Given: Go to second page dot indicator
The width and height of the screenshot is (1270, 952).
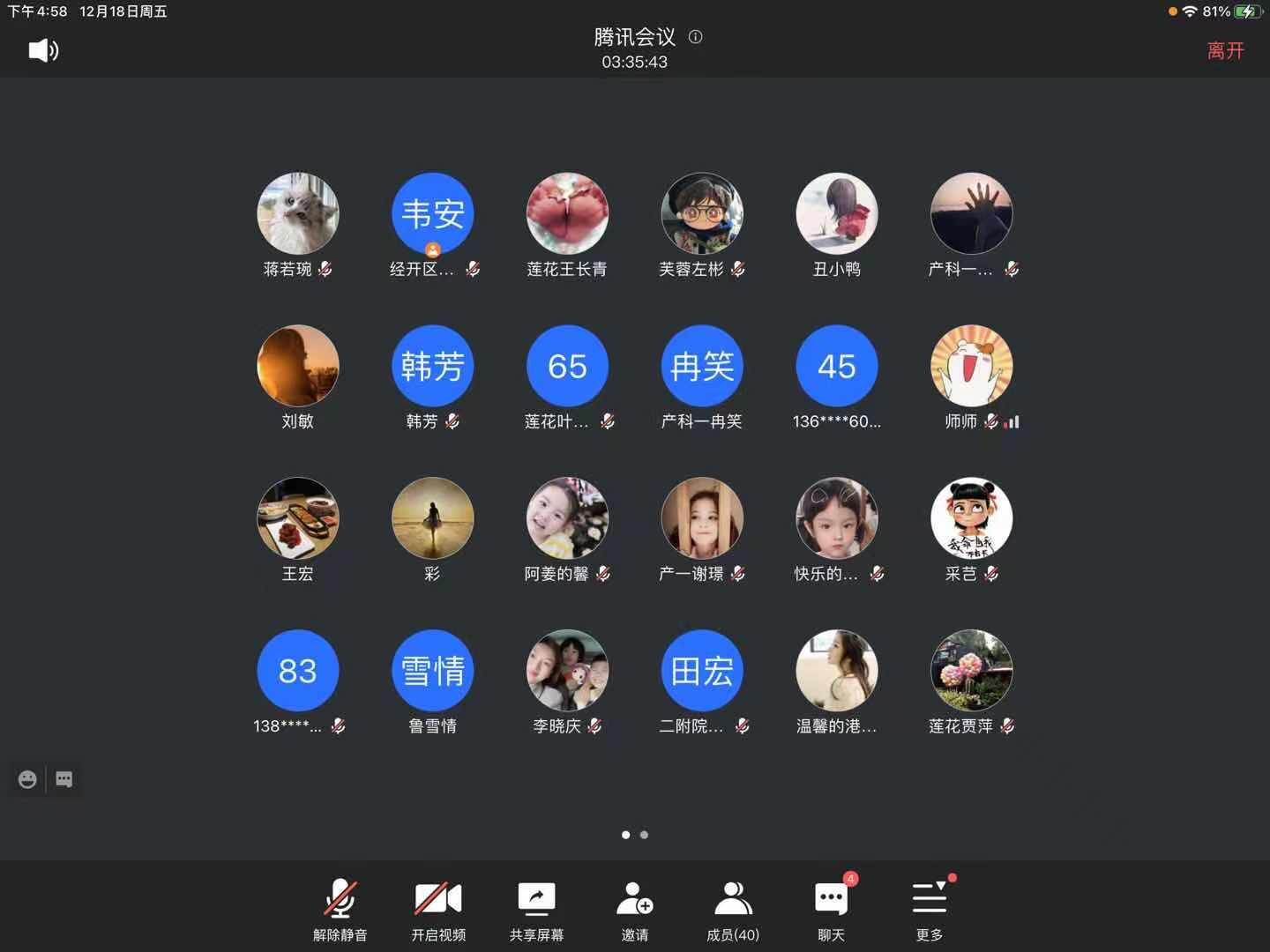Looking at the screenshot, I should tap(645, 835).
